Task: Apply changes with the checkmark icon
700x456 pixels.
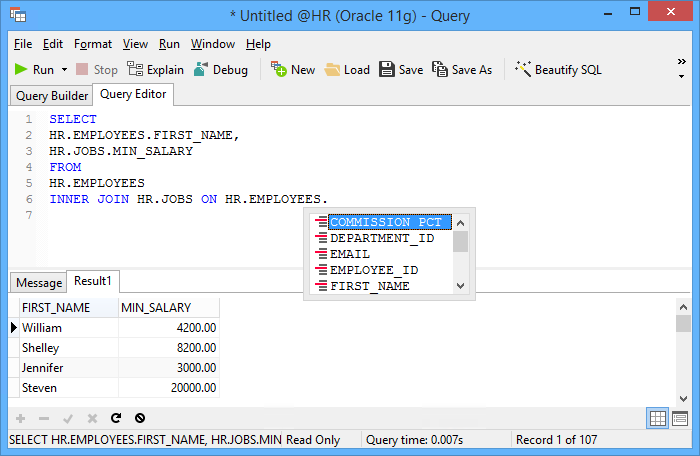Action: [x=68, y=418]
